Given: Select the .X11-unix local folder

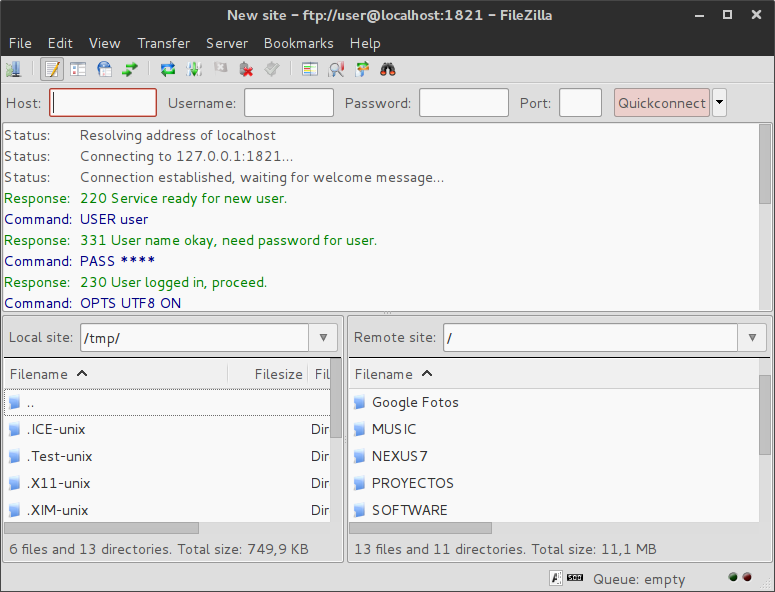Looking at the screenshot, I should pos(167,483).
